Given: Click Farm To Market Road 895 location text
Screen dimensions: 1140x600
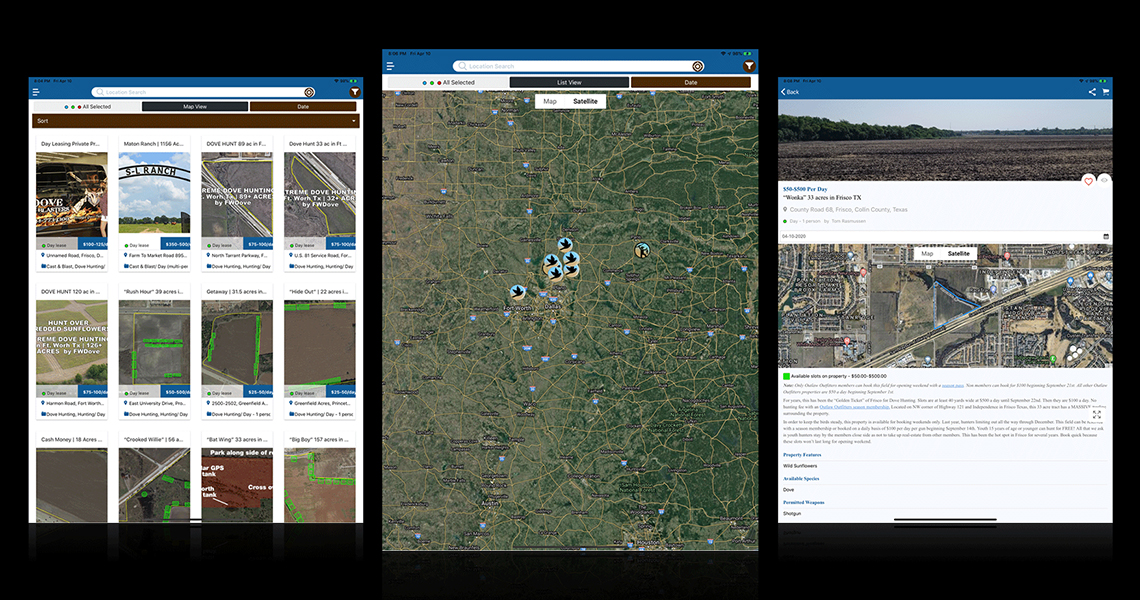Looking at the screenshot, I should click(157, 256).
